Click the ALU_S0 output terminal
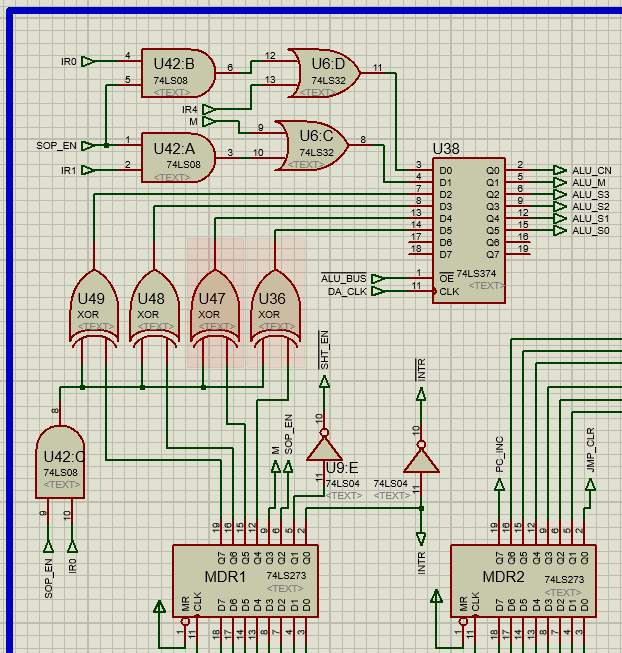 click(x=560, y=231)
